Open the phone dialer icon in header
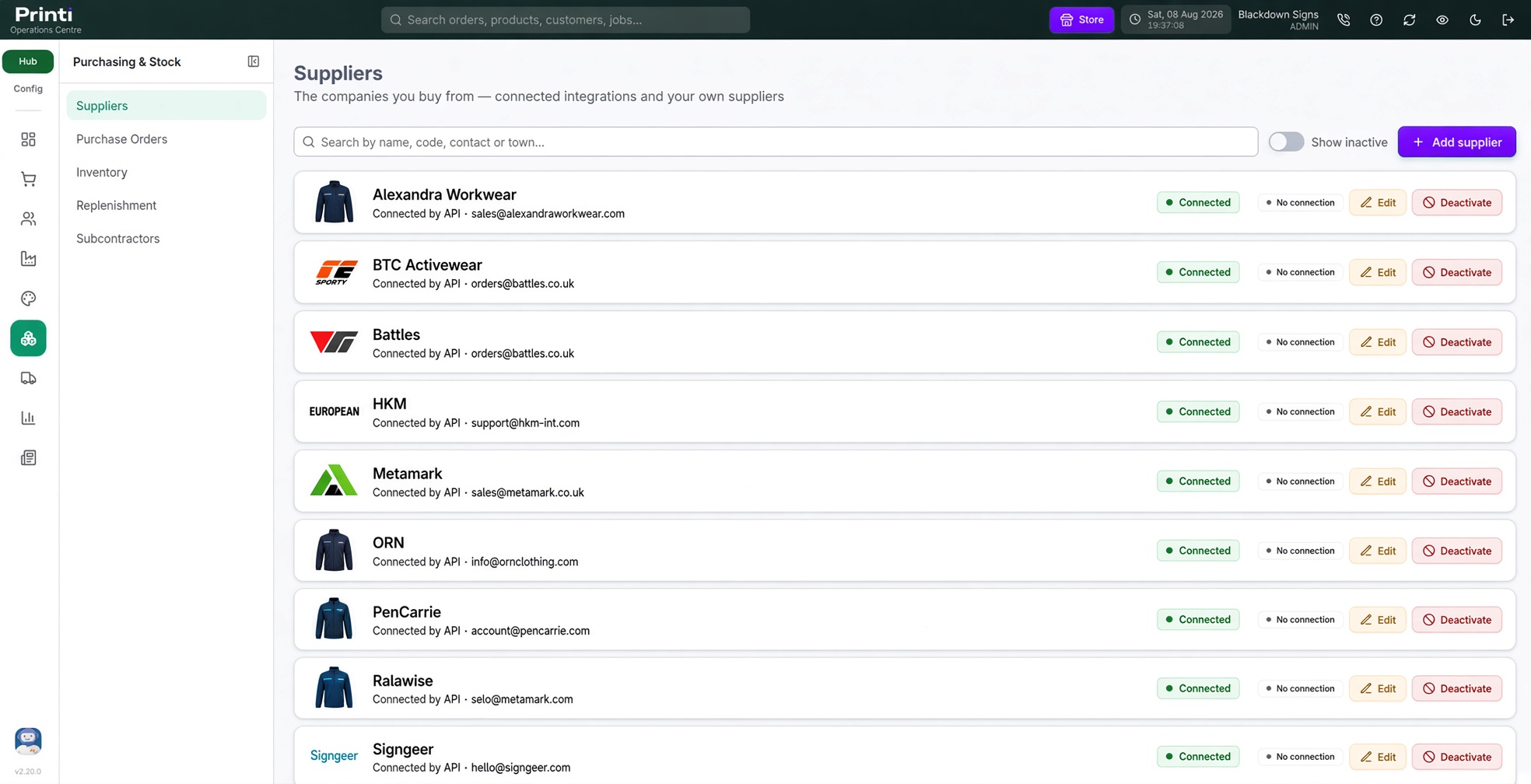Viewport: 1531px width, 784px height. click(1344, 19)
